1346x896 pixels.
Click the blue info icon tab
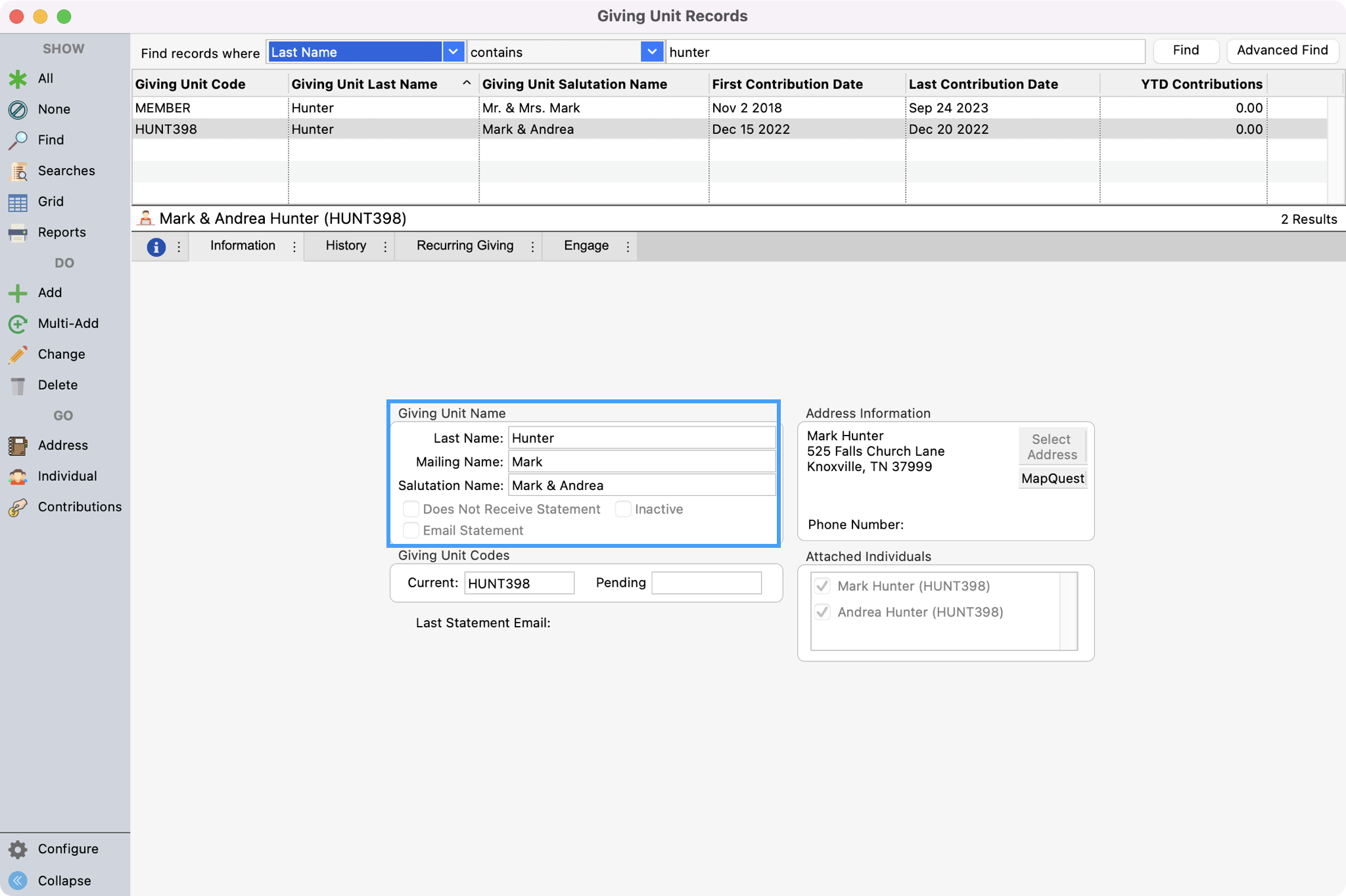pyautogui.click(x=156, y=247)
